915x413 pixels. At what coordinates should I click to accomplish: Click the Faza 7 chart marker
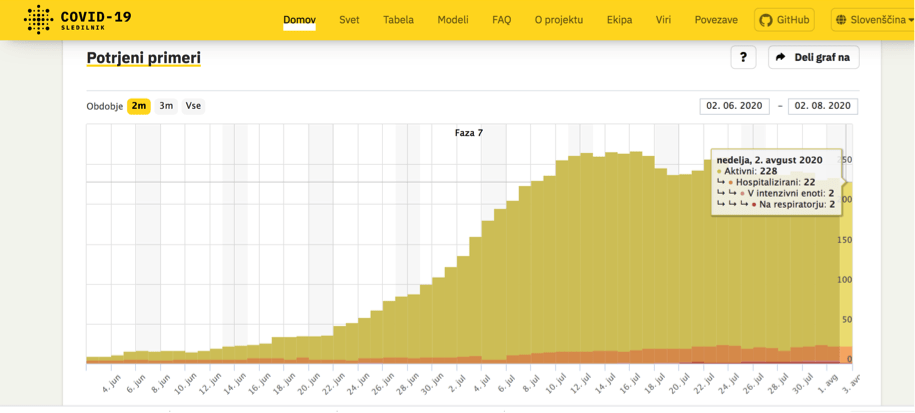coord(468,133)
